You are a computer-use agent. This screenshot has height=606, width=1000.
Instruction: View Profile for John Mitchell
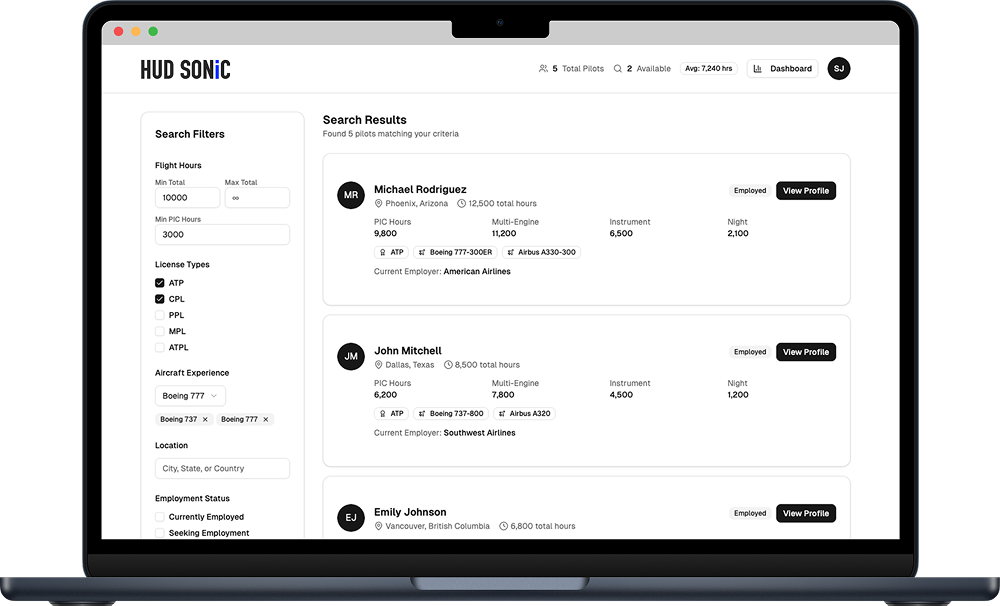[805, 352]
